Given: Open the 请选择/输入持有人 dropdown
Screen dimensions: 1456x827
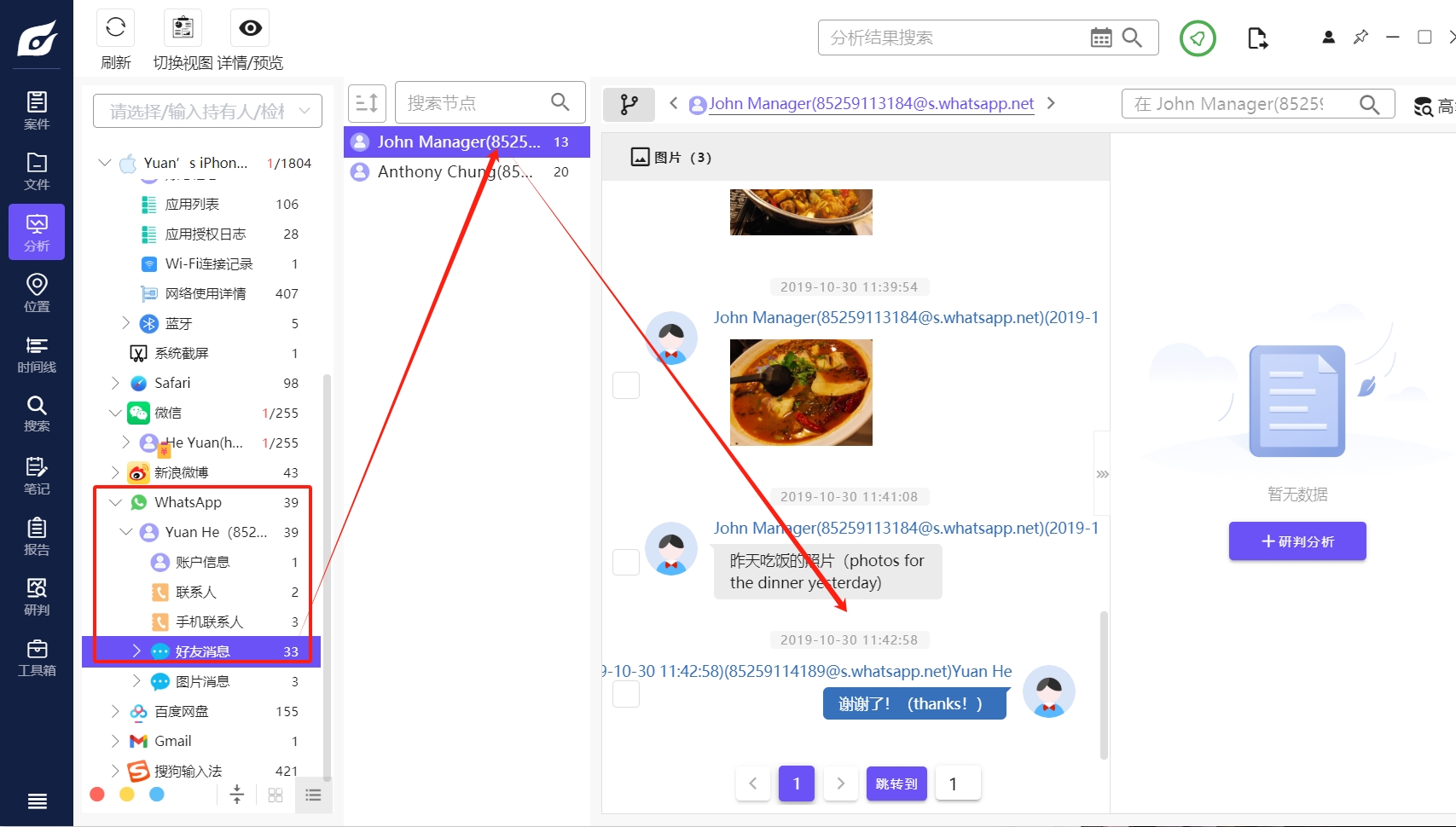Looking at the screenshot, I should (207, 112).
